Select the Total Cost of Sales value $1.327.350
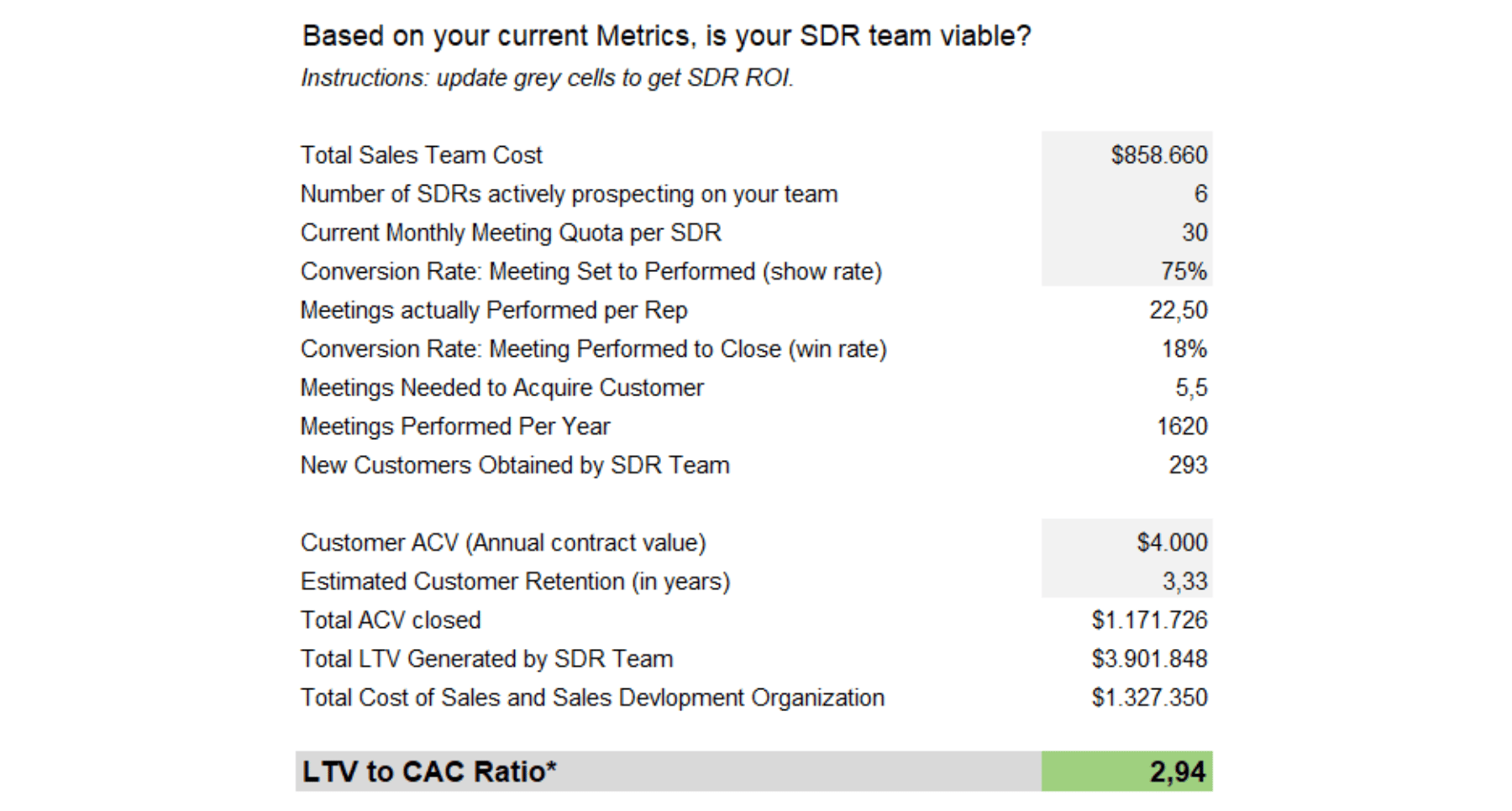 [x=1149, y=698]
